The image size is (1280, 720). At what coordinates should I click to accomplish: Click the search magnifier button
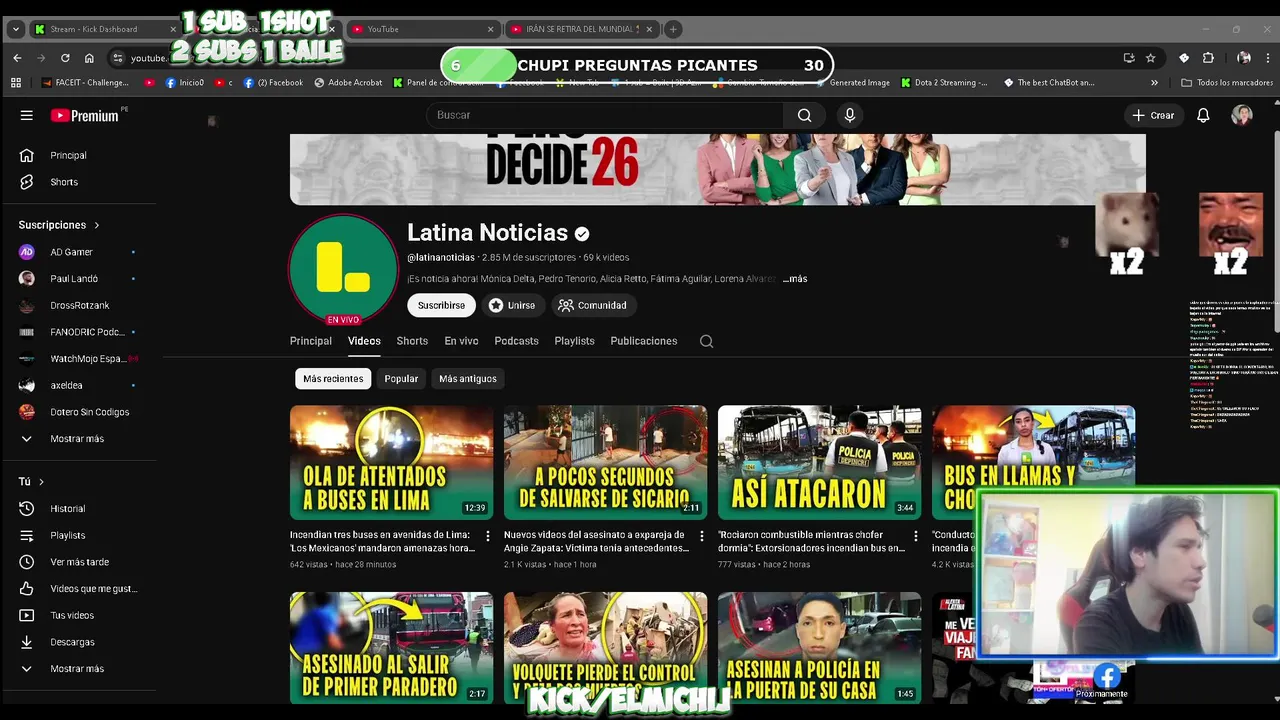pyautogui.click(x=804, y=115)
